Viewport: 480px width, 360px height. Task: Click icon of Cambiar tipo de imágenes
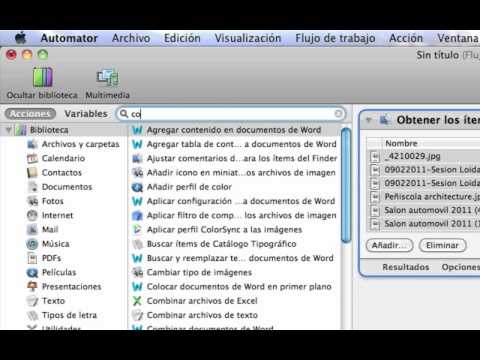137,273
